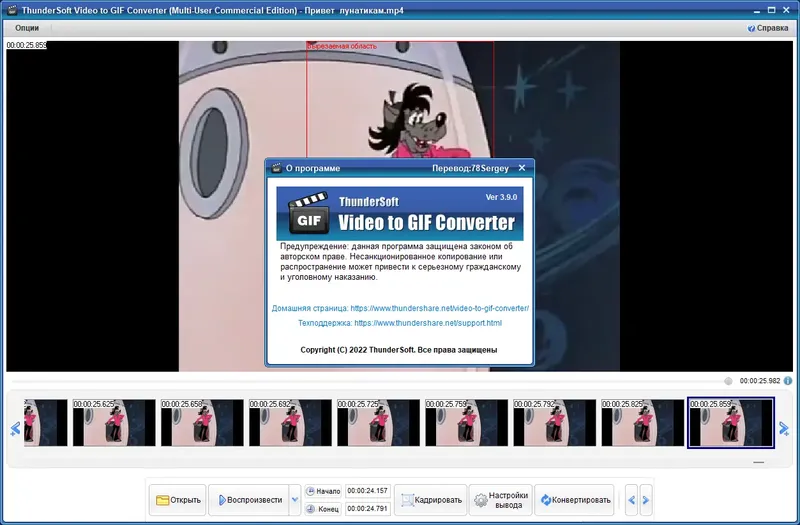This screenshot has width=800, height=525.
Task: Select frame thumbnail 00:00:25.692
Action: click(290, 422)
